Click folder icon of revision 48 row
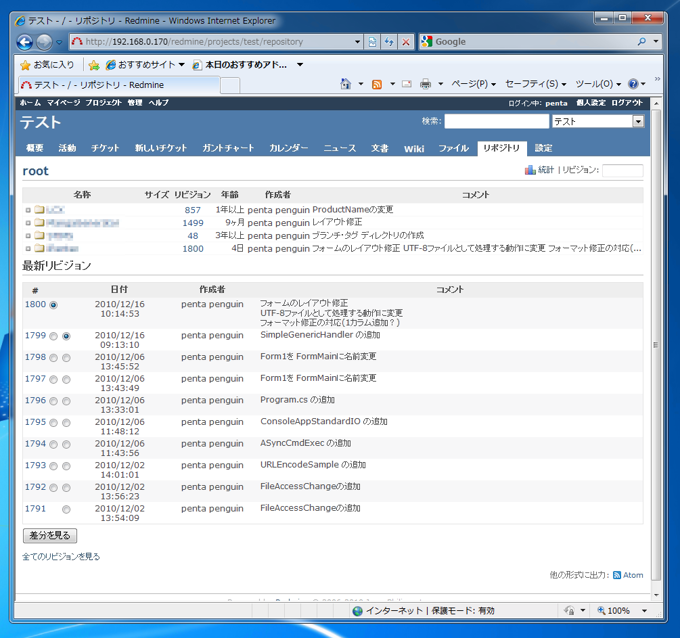The width and height of the screenshot is (680, 638). pyautogui.click(x=39, y=236)
